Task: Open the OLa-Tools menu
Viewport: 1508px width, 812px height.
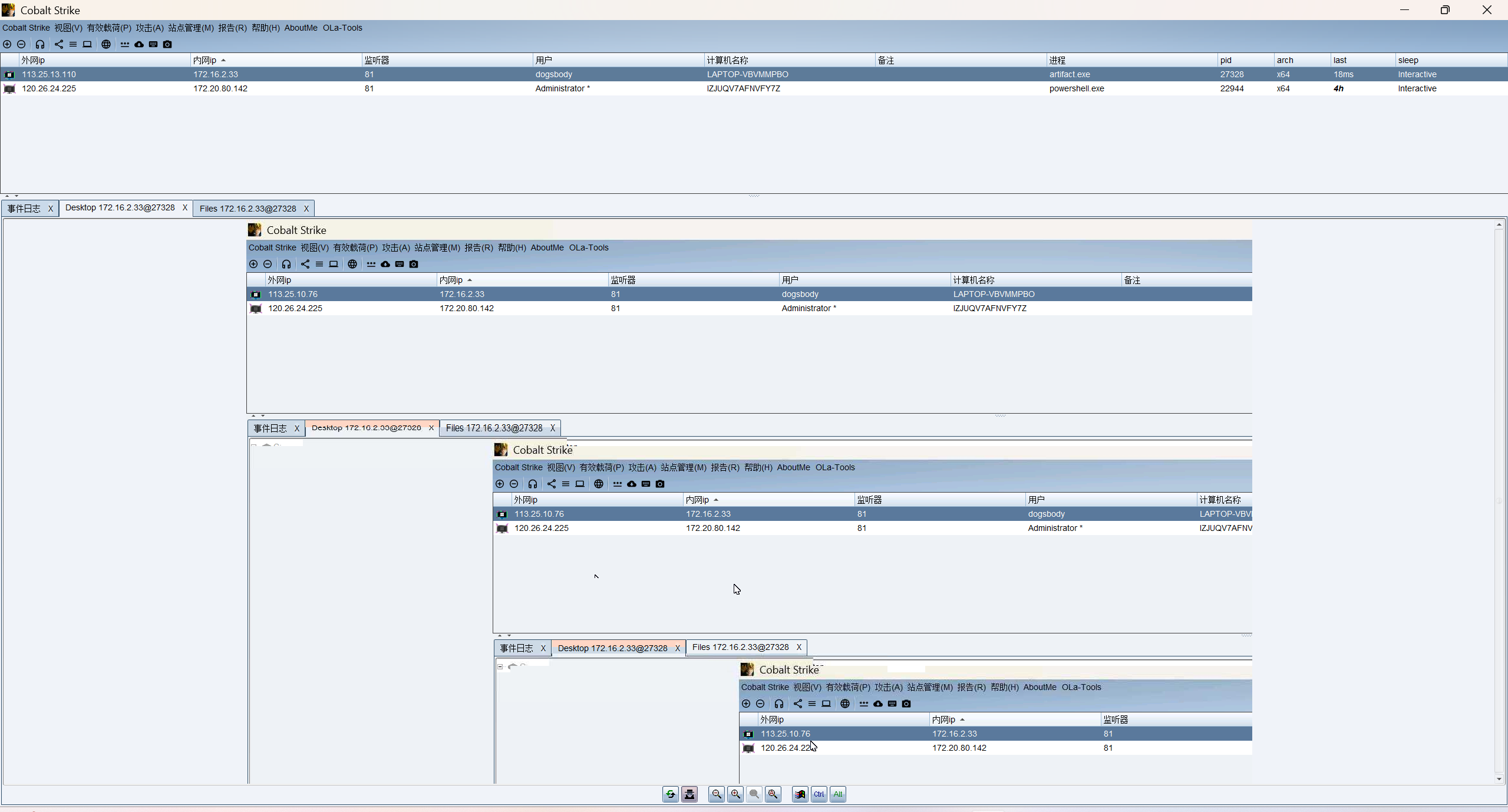Action: pyautogui.click(x=342, y=28)
